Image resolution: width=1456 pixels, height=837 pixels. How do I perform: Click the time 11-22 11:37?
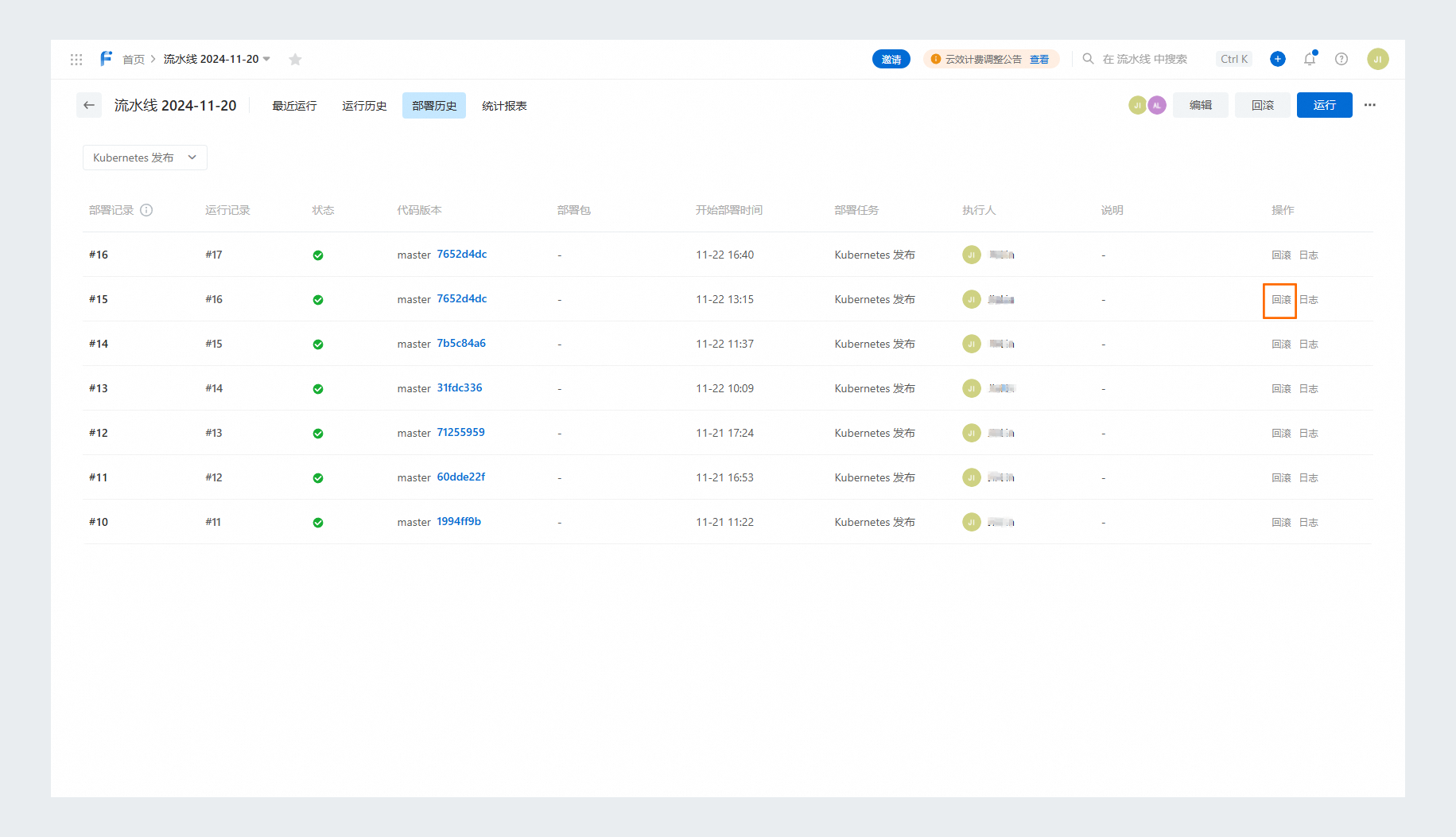pyautogui.click(x=725, y=344)
